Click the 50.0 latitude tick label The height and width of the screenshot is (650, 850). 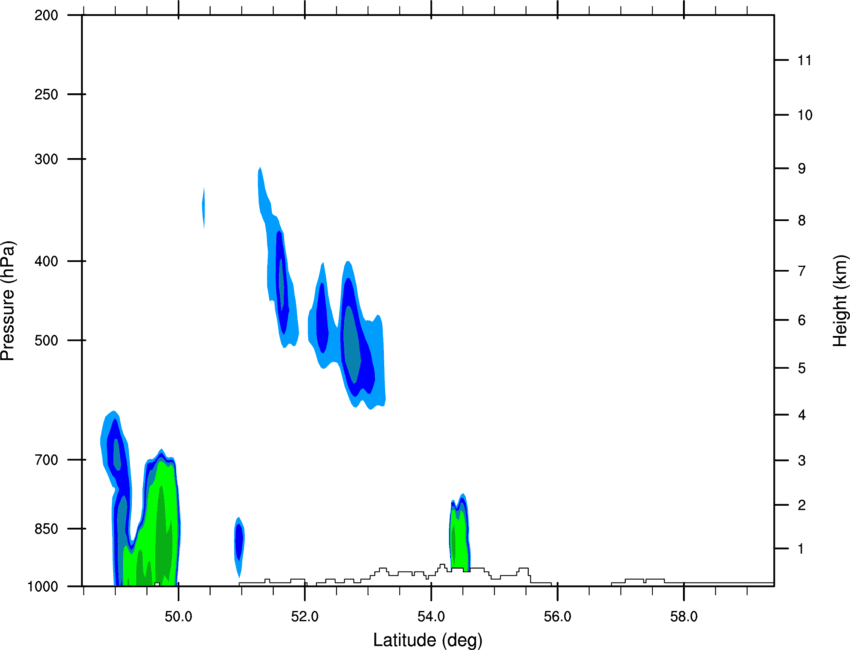(178, 617)
